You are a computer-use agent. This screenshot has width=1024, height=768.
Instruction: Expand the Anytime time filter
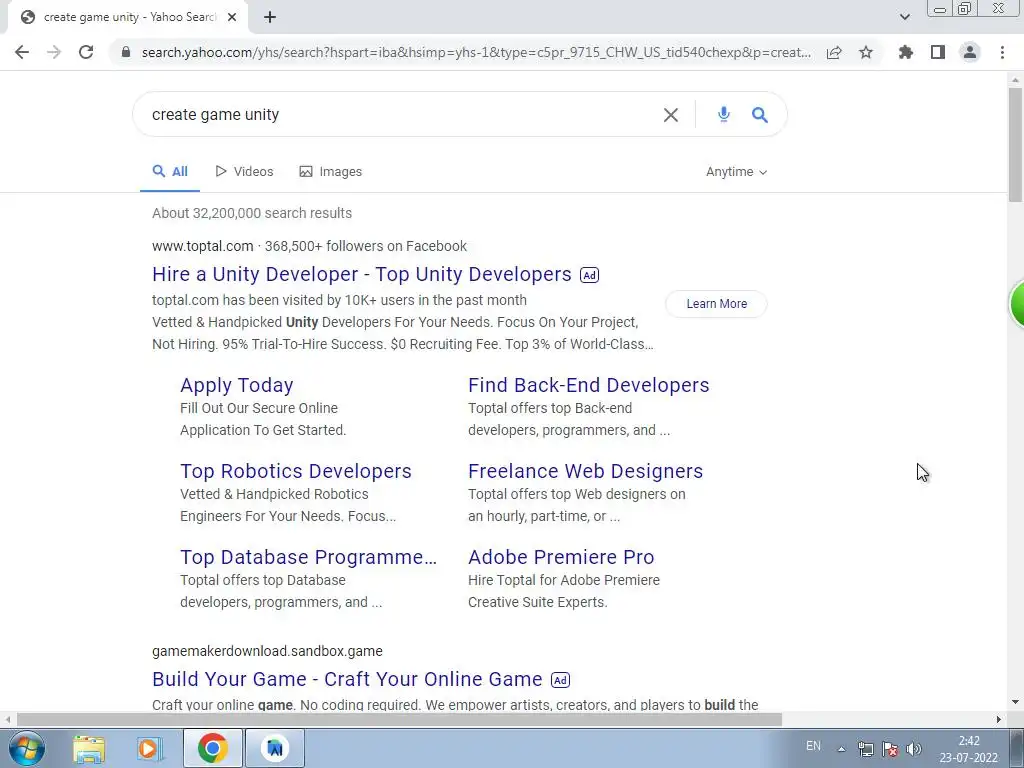click(737, 172)
